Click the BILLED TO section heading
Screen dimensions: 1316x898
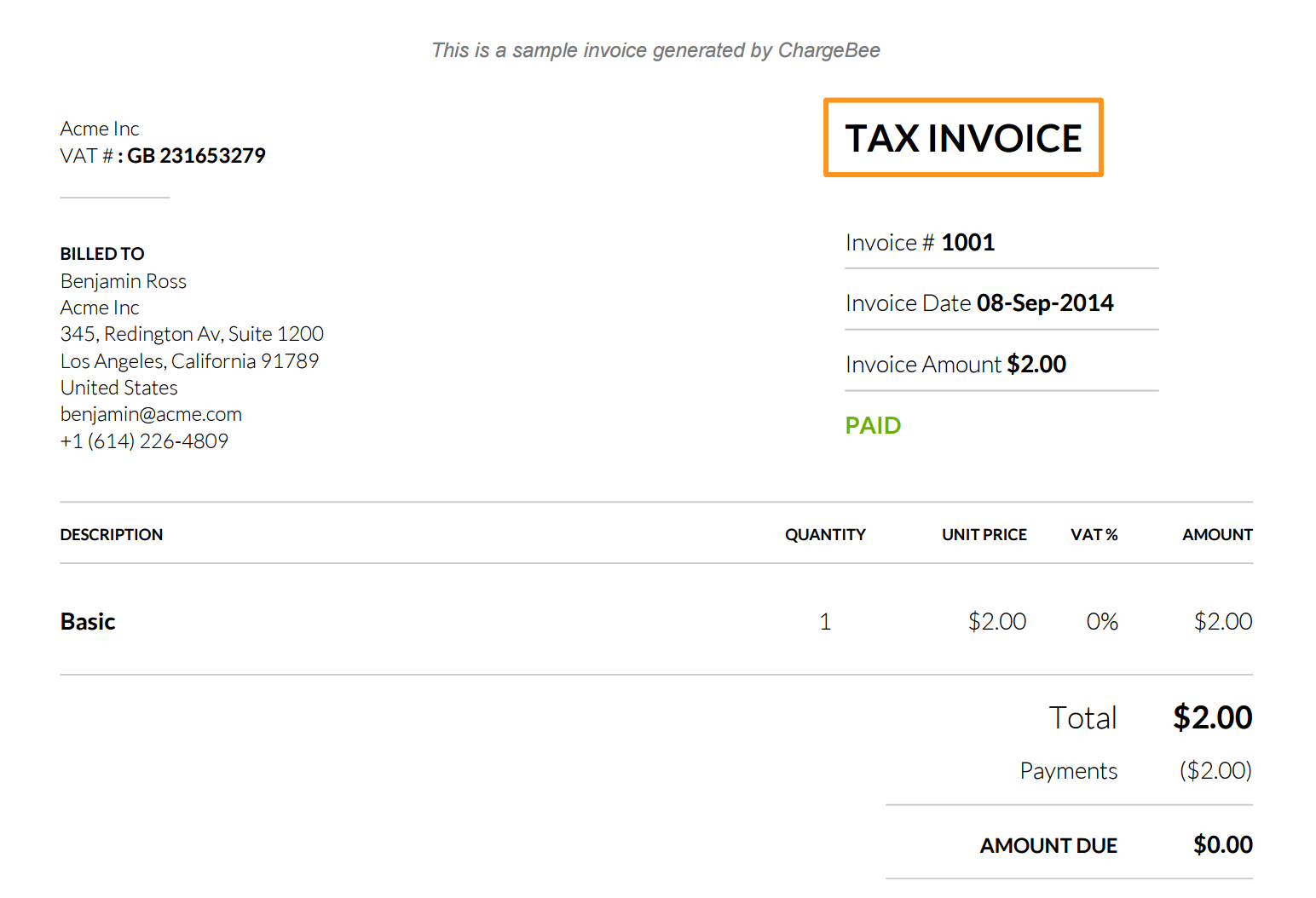pyautogui.click(x=102, y=254)
